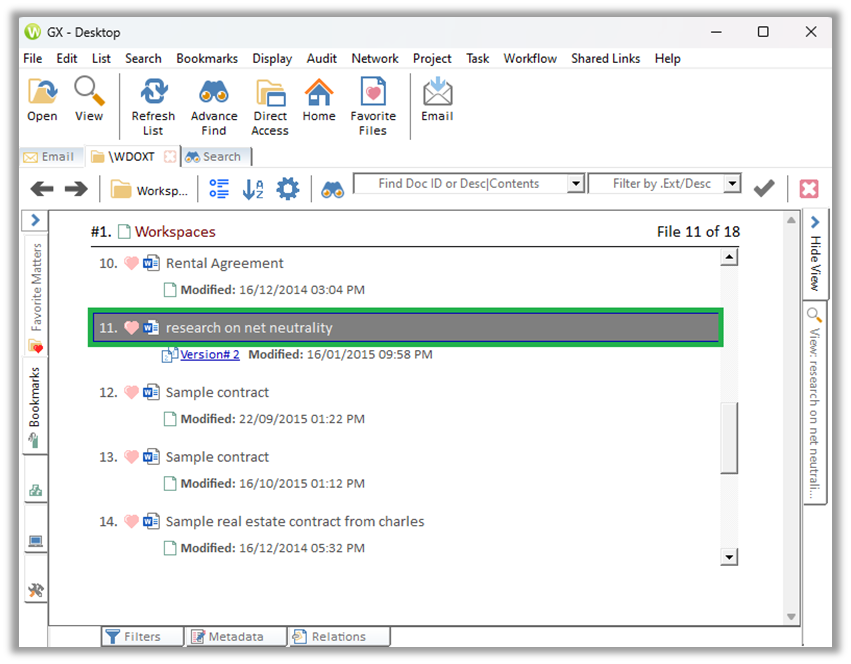Open Favorite Files
The height and width of the screenshot is (664, 851).
pos(373,98)
